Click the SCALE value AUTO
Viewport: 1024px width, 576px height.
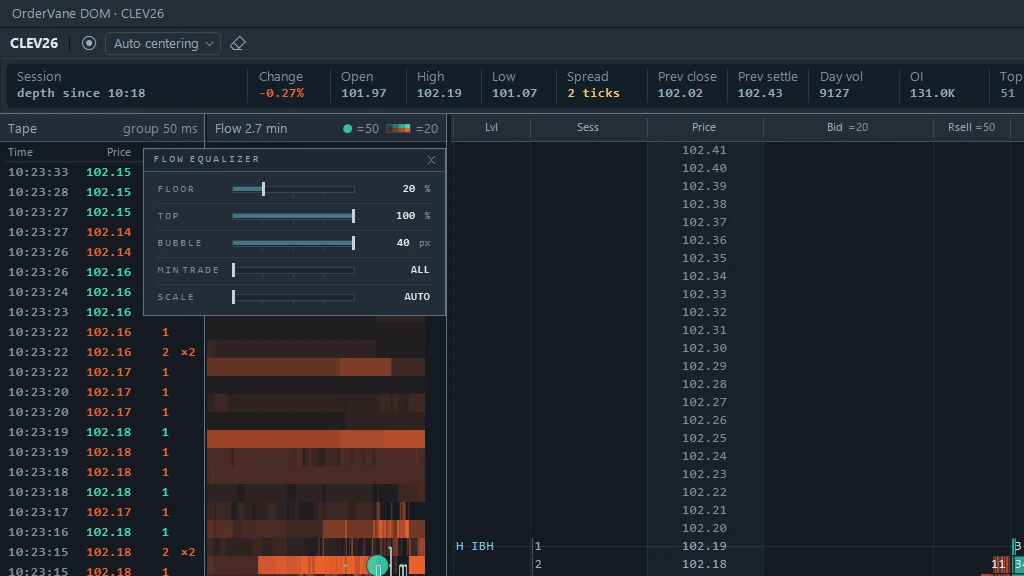417,296
